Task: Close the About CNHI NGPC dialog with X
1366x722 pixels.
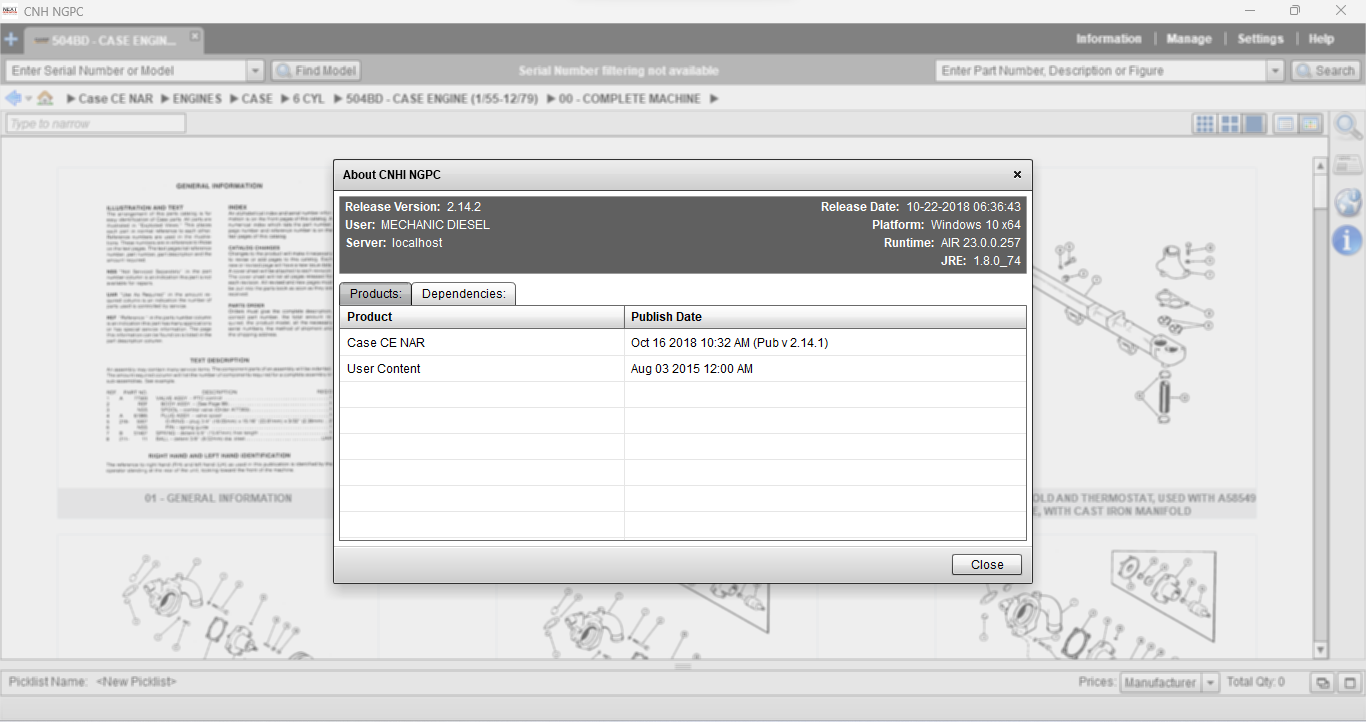Action: (1017, 174)
